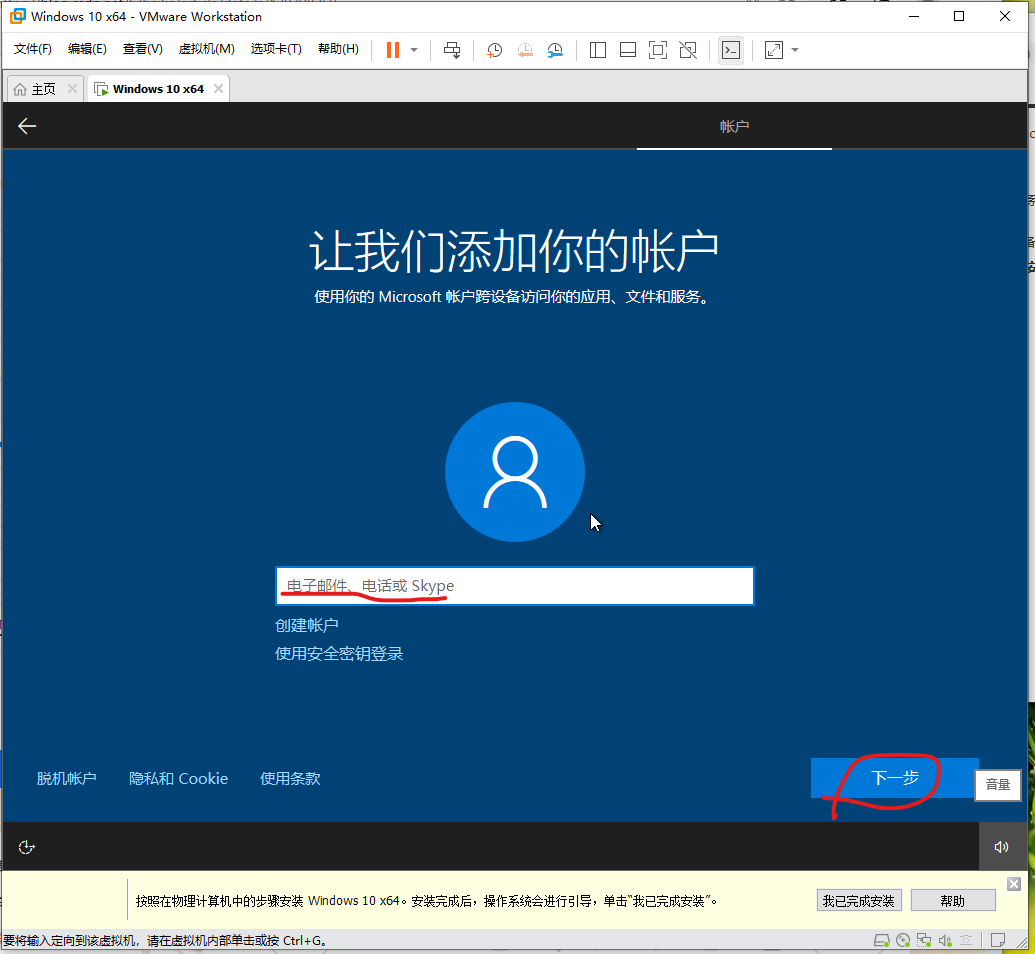1035x954 pixels.
Task: Open the 使用条款 link
Action: (x=290, y=778)
